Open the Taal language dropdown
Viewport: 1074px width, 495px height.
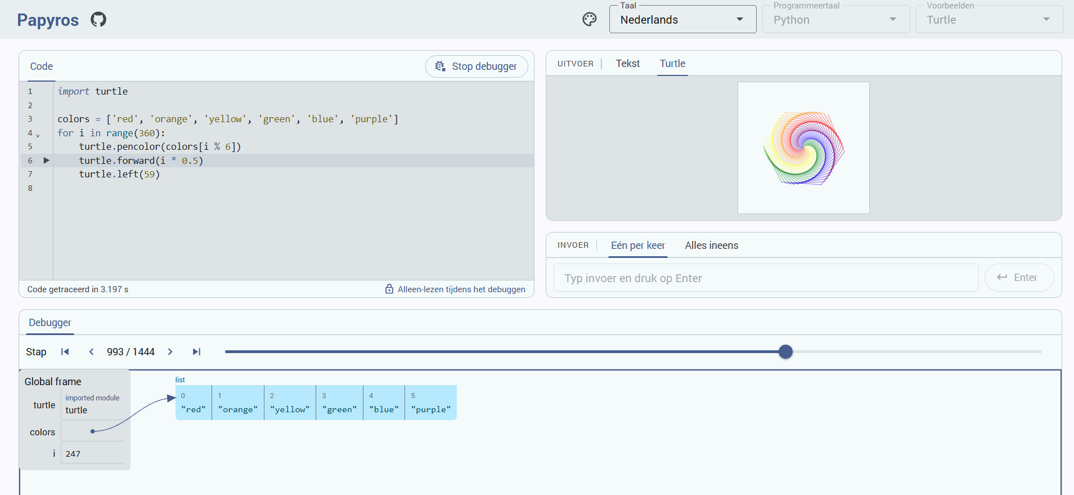[682, 19]
